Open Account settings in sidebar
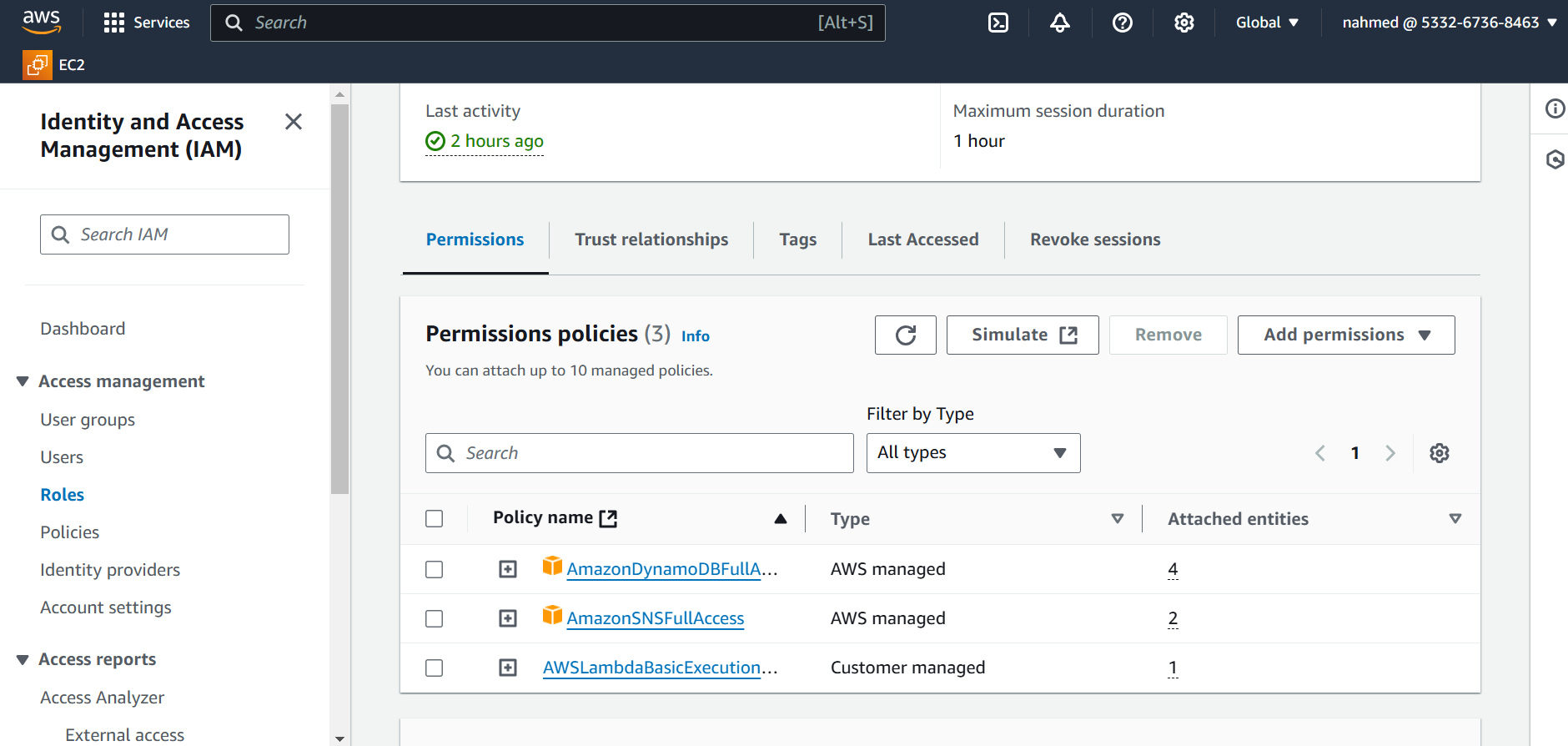Image resolution: width=1568 pixels, height=746 pixels. tap(106, 607)
